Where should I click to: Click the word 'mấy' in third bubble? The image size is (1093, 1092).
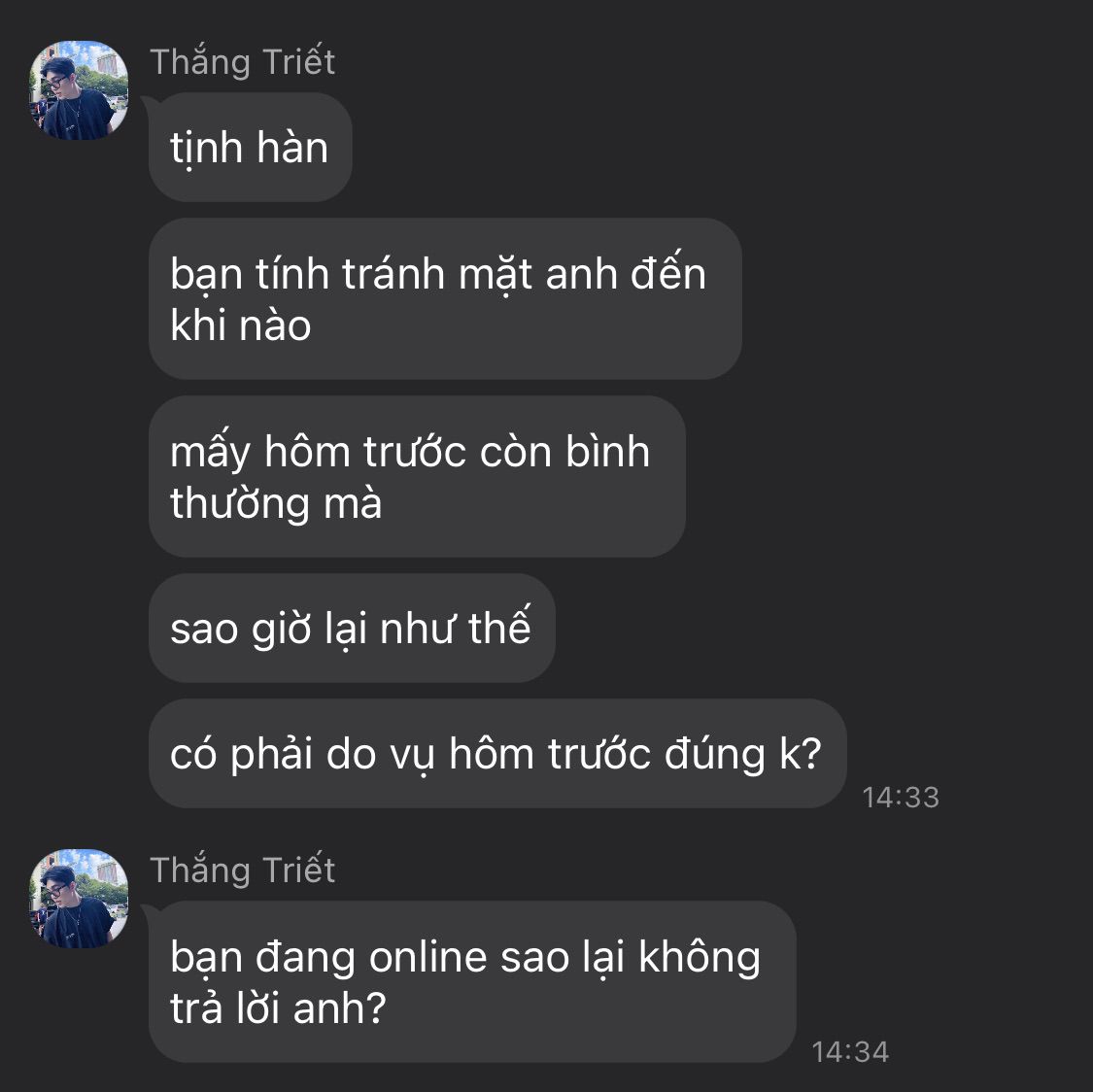[211, 453]
